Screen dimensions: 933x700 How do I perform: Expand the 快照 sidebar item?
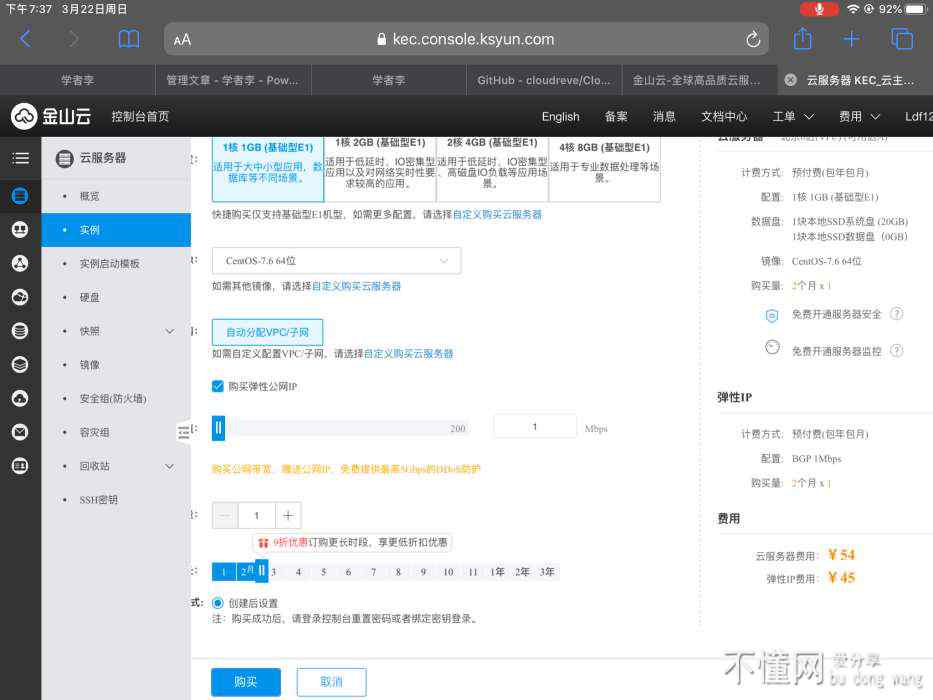coord(169,331)
